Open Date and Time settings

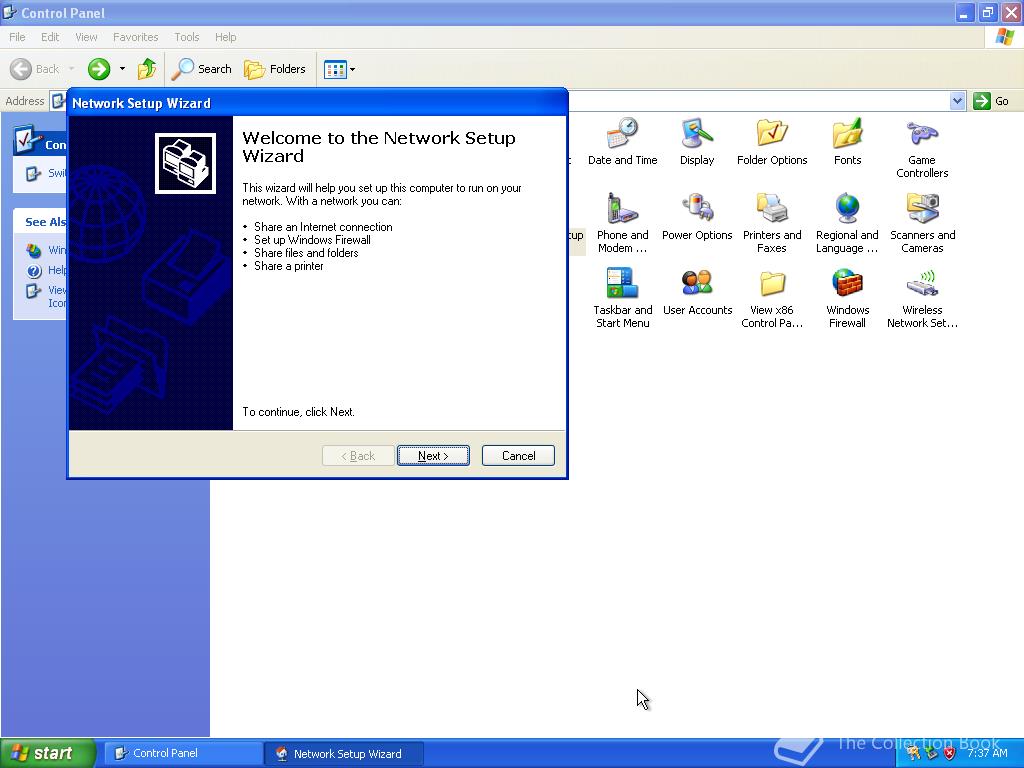[622, 140]
